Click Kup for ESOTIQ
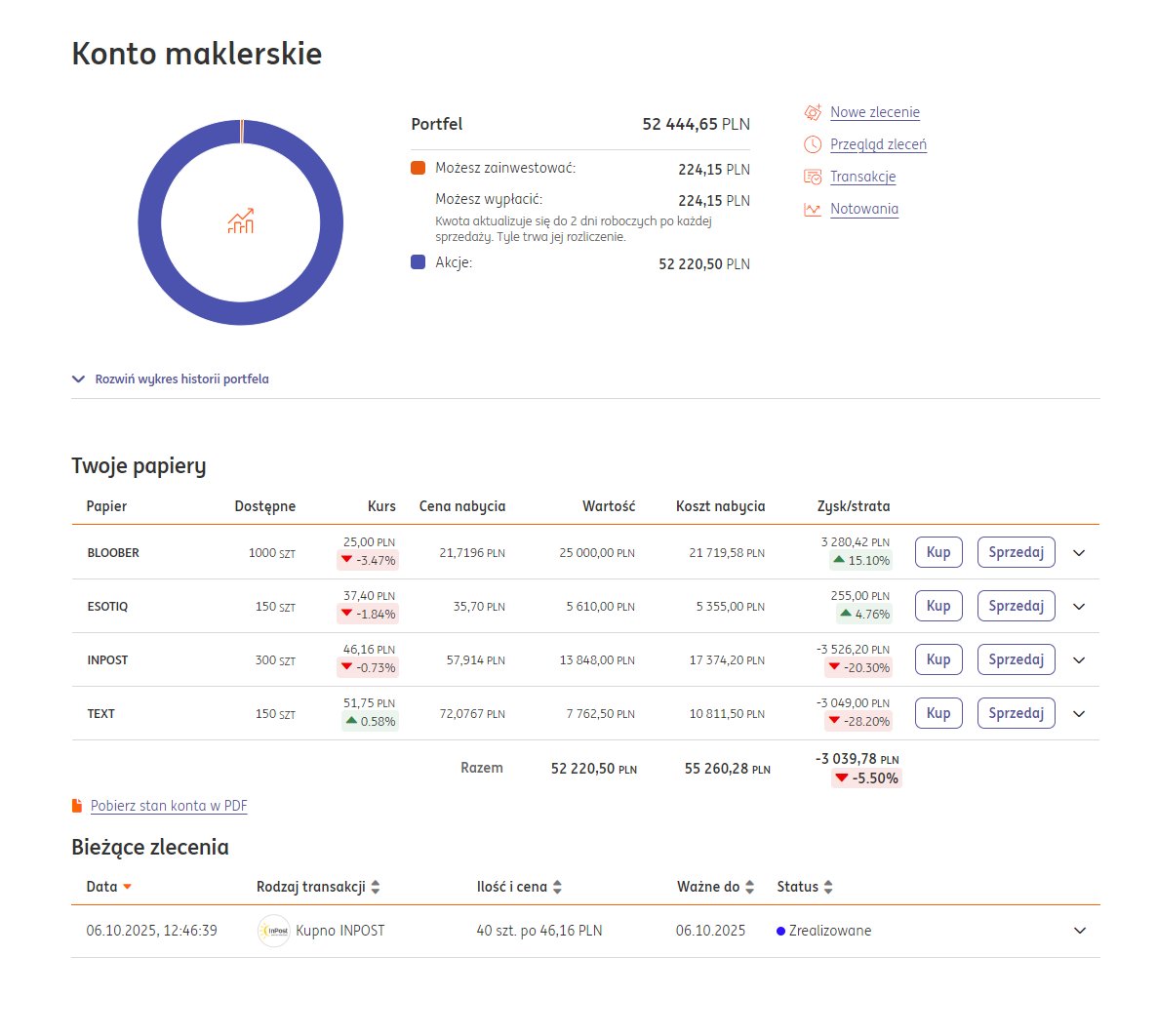 pyautogui.click(x=938, y=606)
